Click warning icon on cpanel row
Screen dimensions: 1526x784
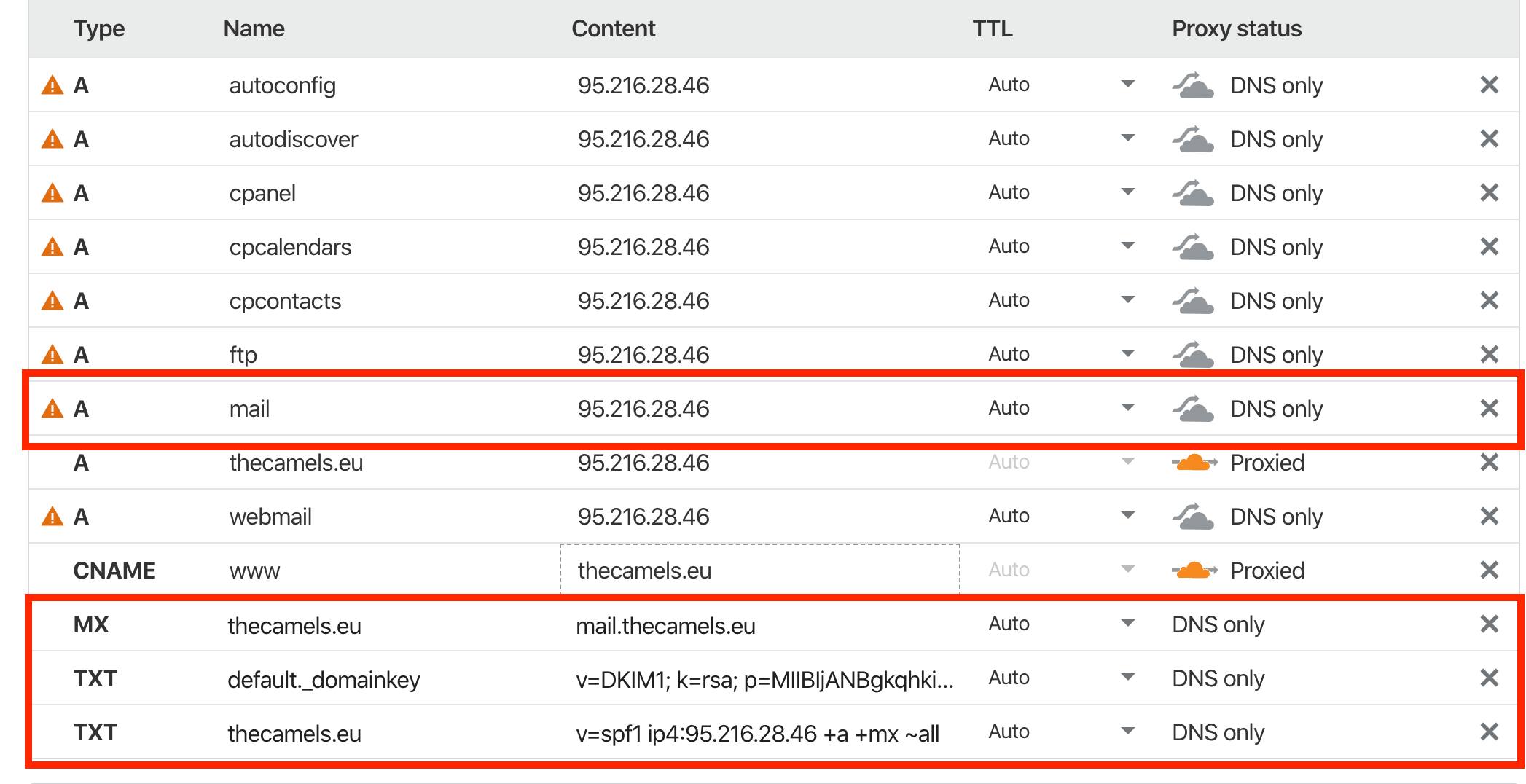[52, 193]
